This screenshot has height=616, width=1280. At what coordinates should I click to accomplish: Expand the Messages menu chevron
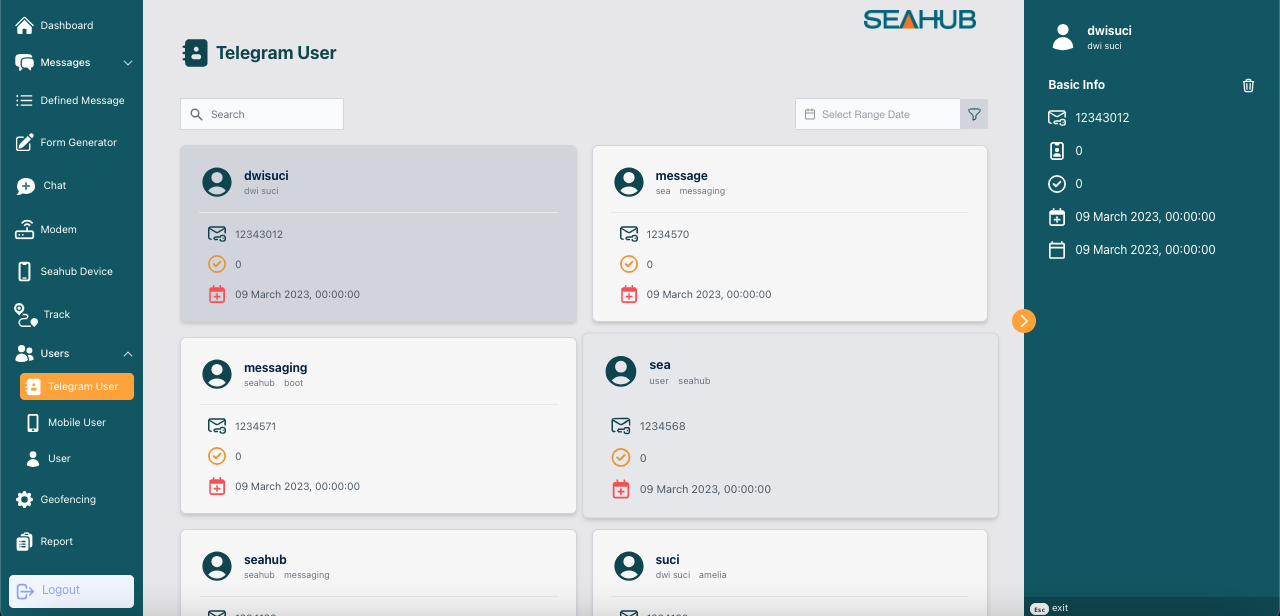(128, 63)
